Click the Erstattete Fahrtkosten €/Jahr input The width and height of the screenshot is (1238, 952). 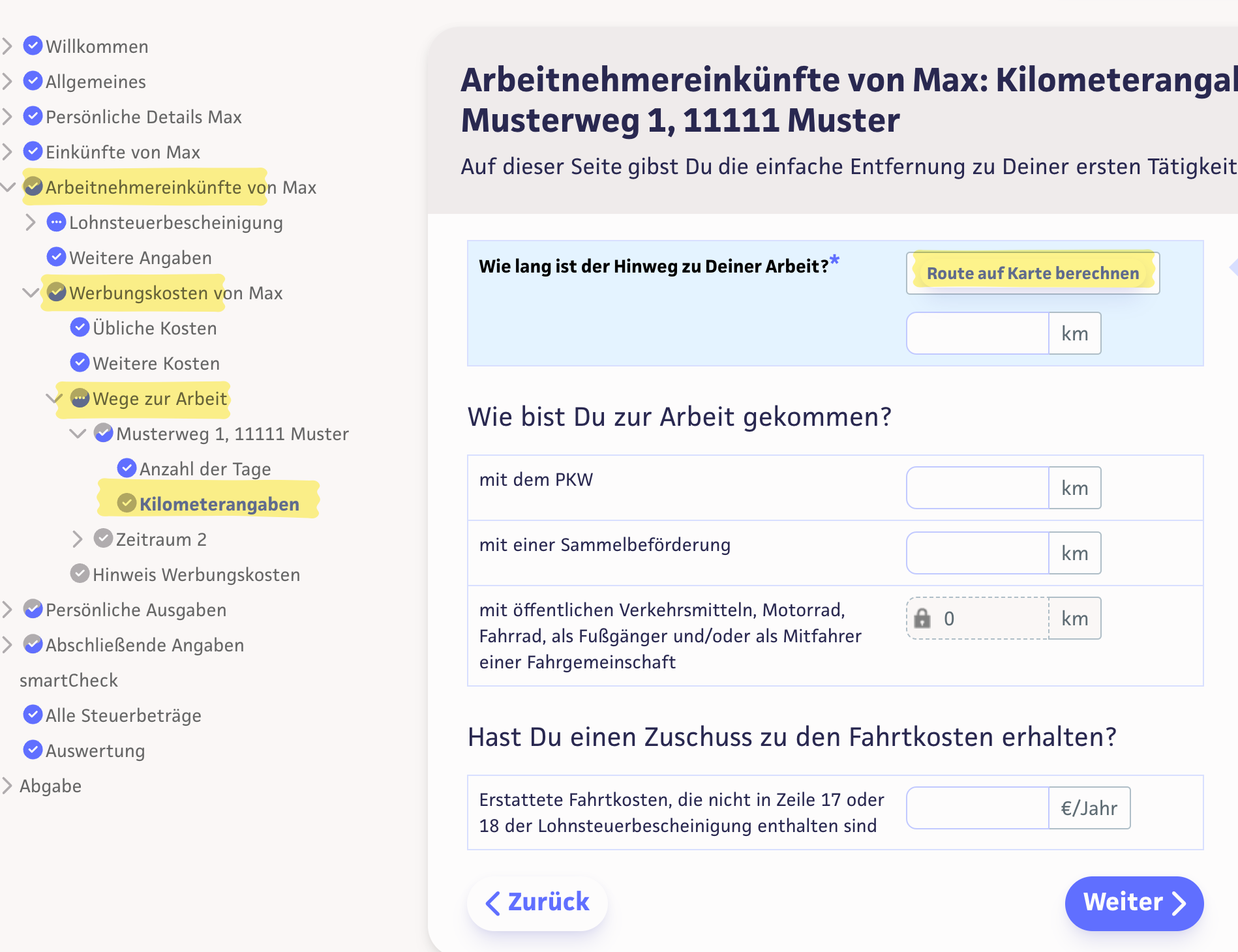977,808
